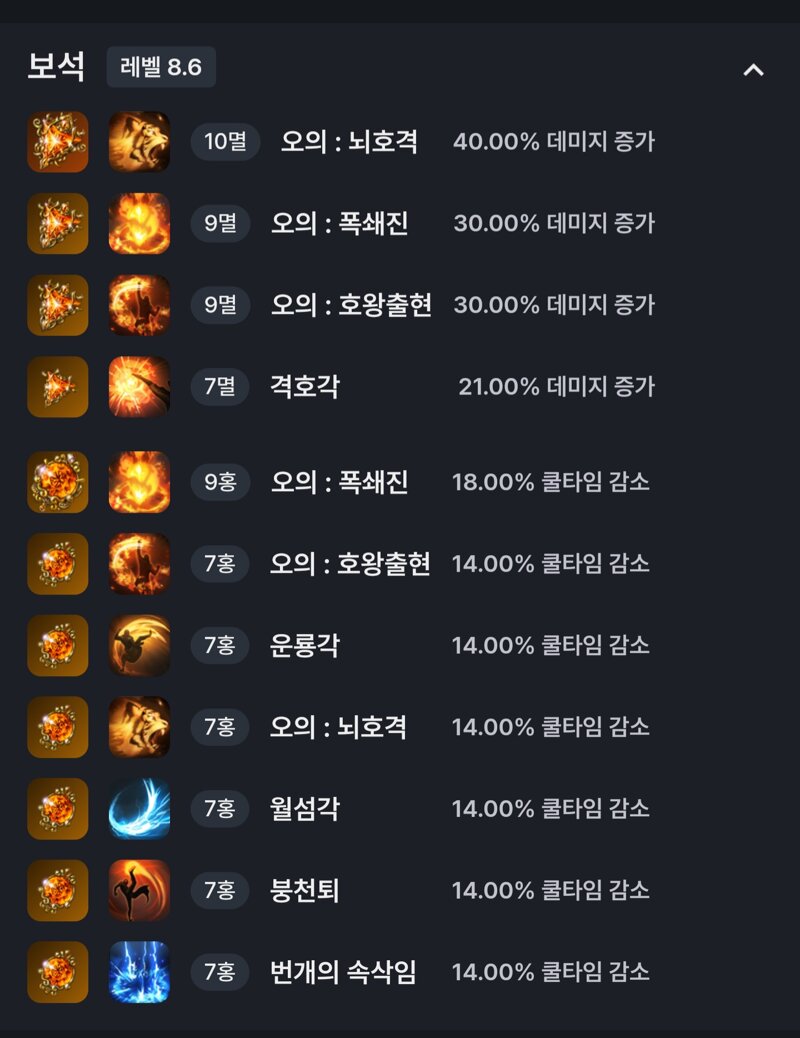Viewport: 800px width, 1038px height.
Task: Click the 10멸 level badge
Action: (225, 141)
